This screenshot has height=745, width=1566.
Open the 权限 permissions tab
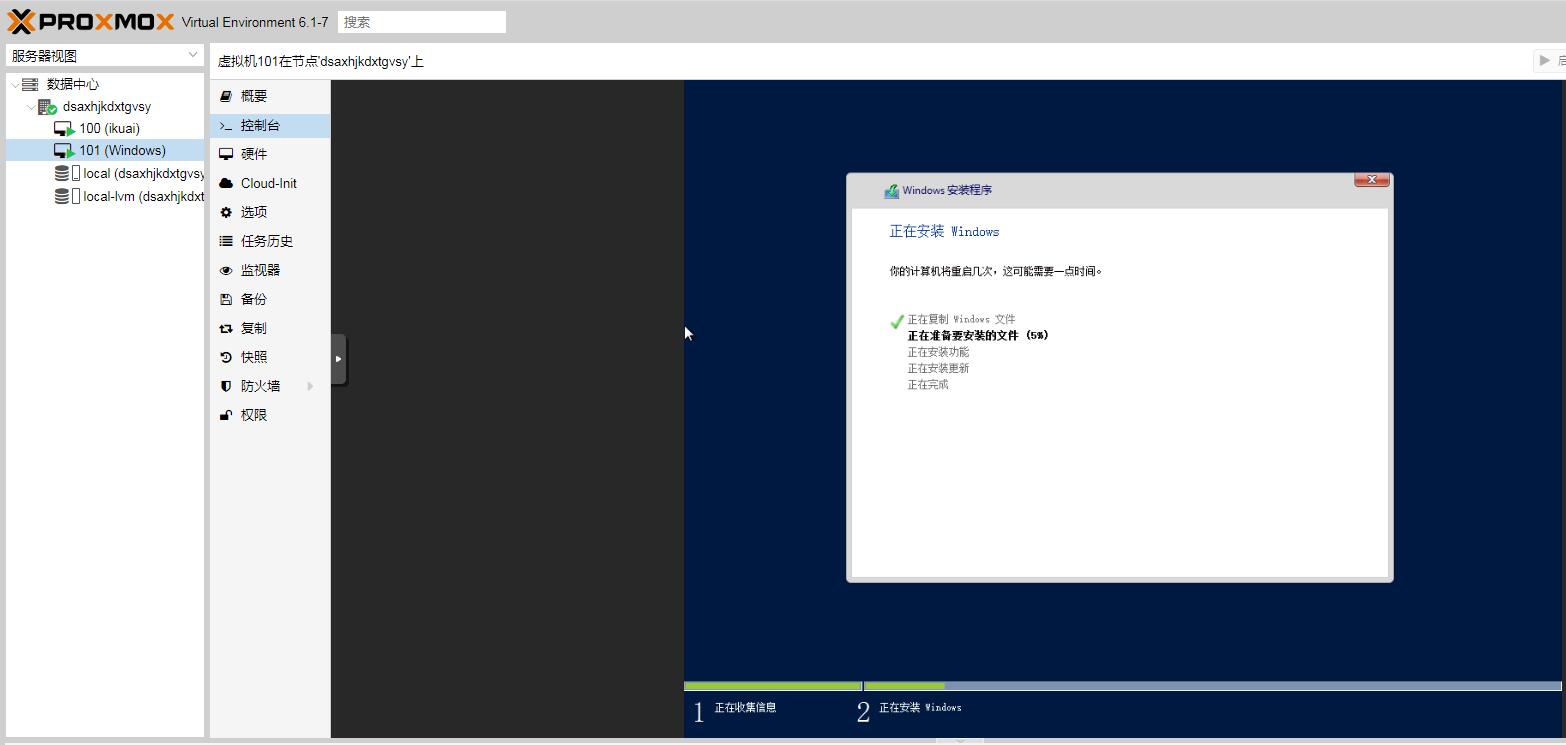(270, 415)
